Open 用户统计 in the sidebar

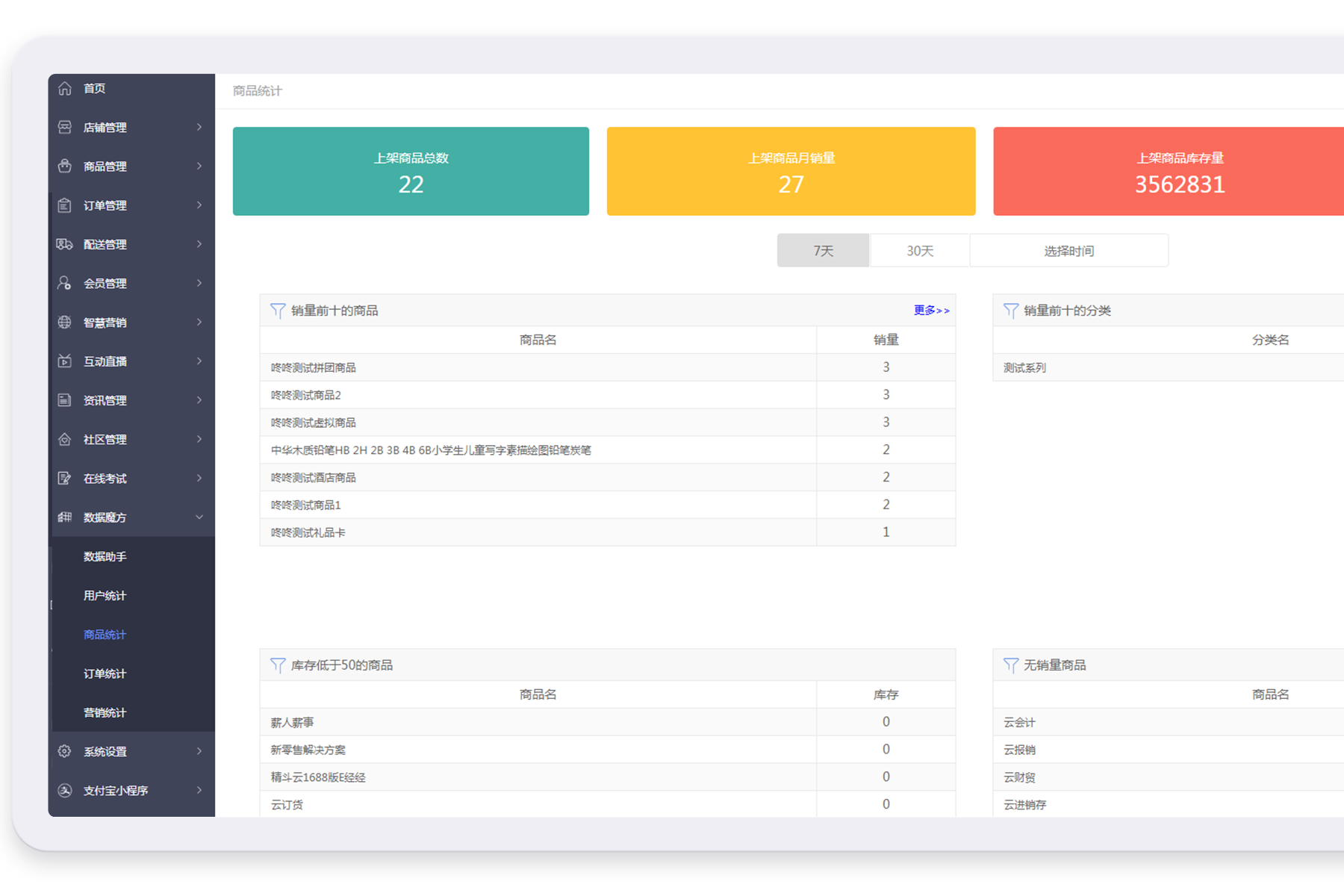[x=105, y=596]
